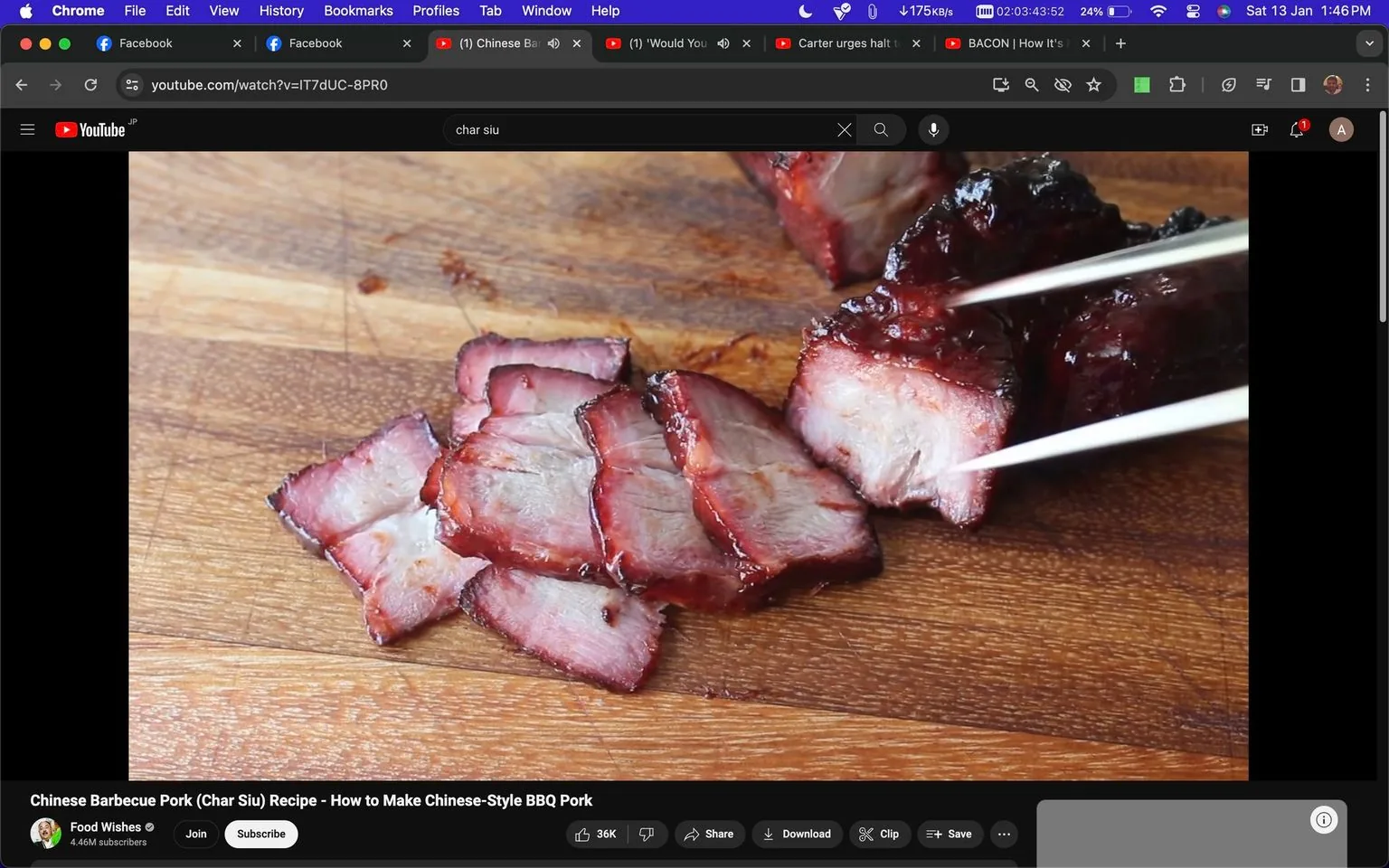Open the Chrome extensions puzzle icon
1389x868 pixels.
(x=1176, y=84)
